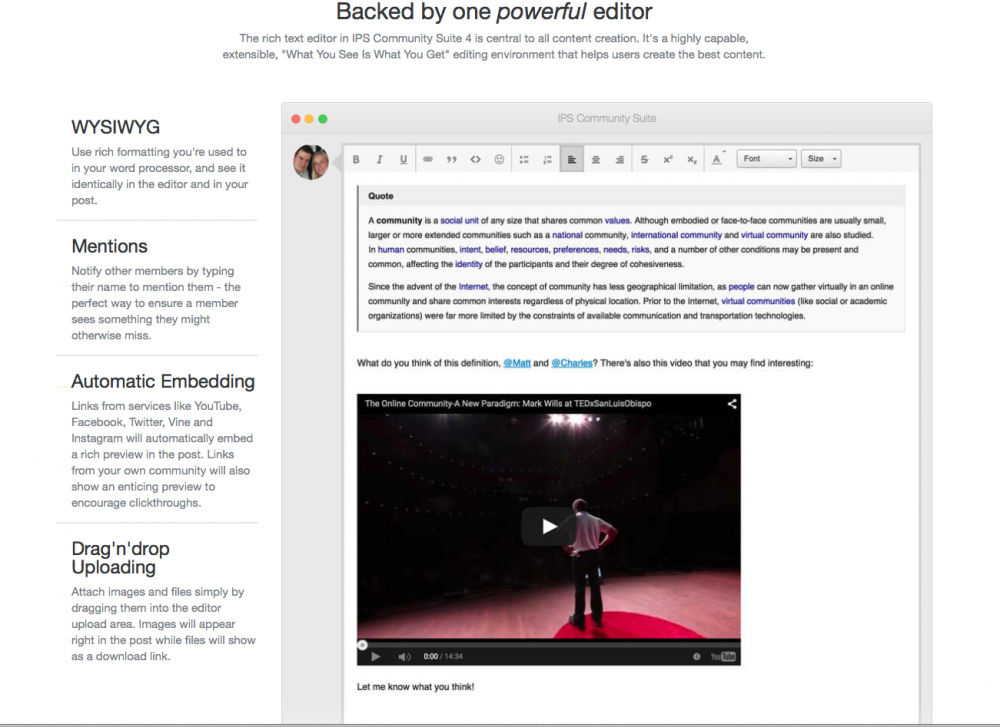Toggle the subscript formatting icon
The height and width of the screenshot is (727, 1000).
[690, 159]
